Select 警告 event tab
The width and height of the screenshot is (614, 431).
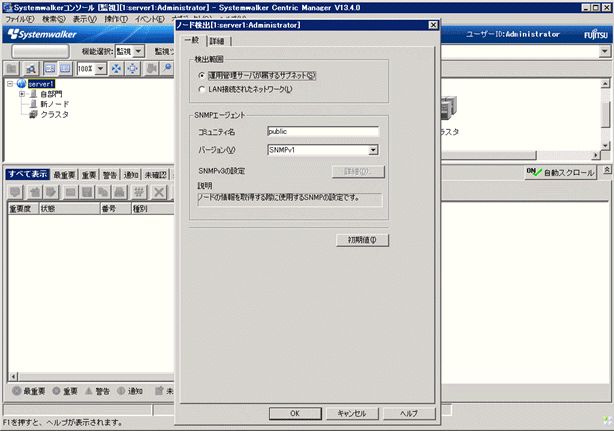(x=110, y=175)
